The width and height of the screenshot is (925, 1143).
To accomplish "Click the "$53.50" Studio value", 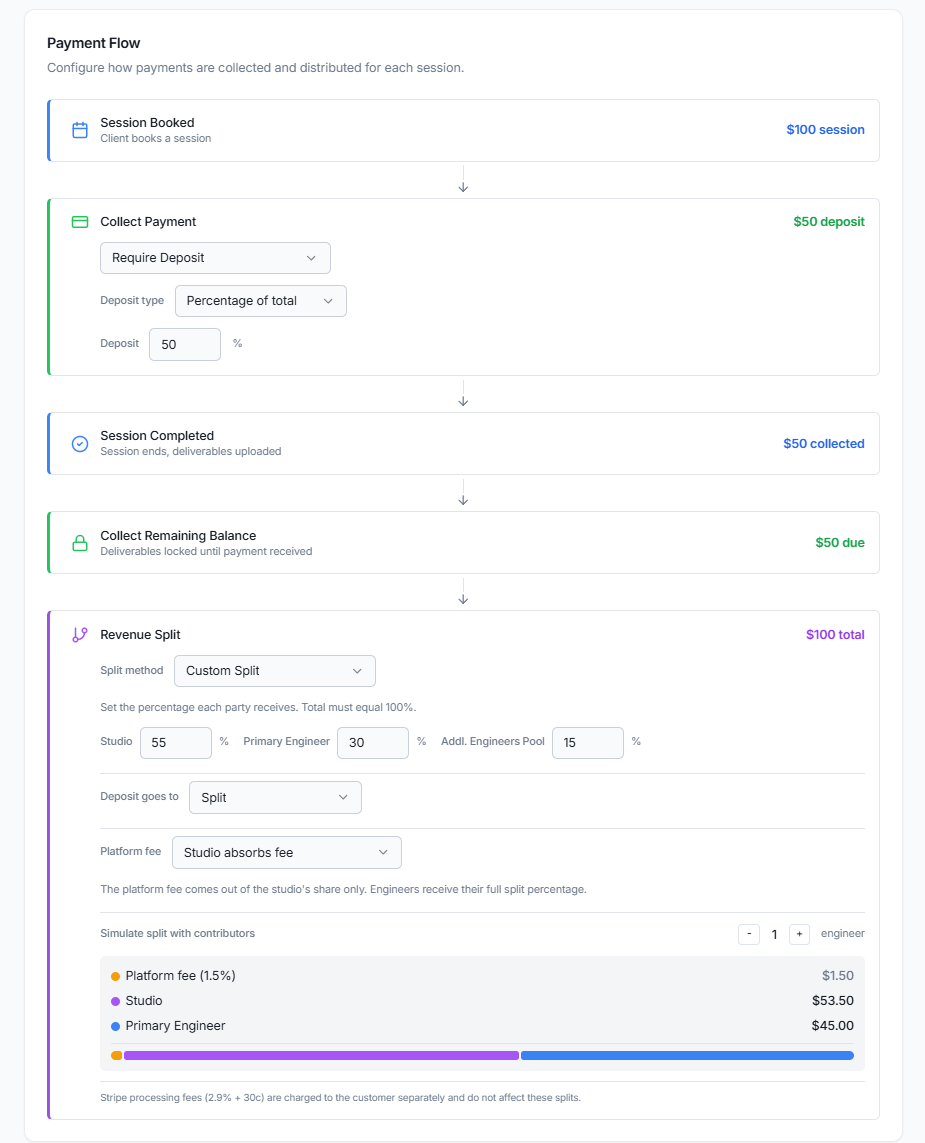I will pos(832,1001).
